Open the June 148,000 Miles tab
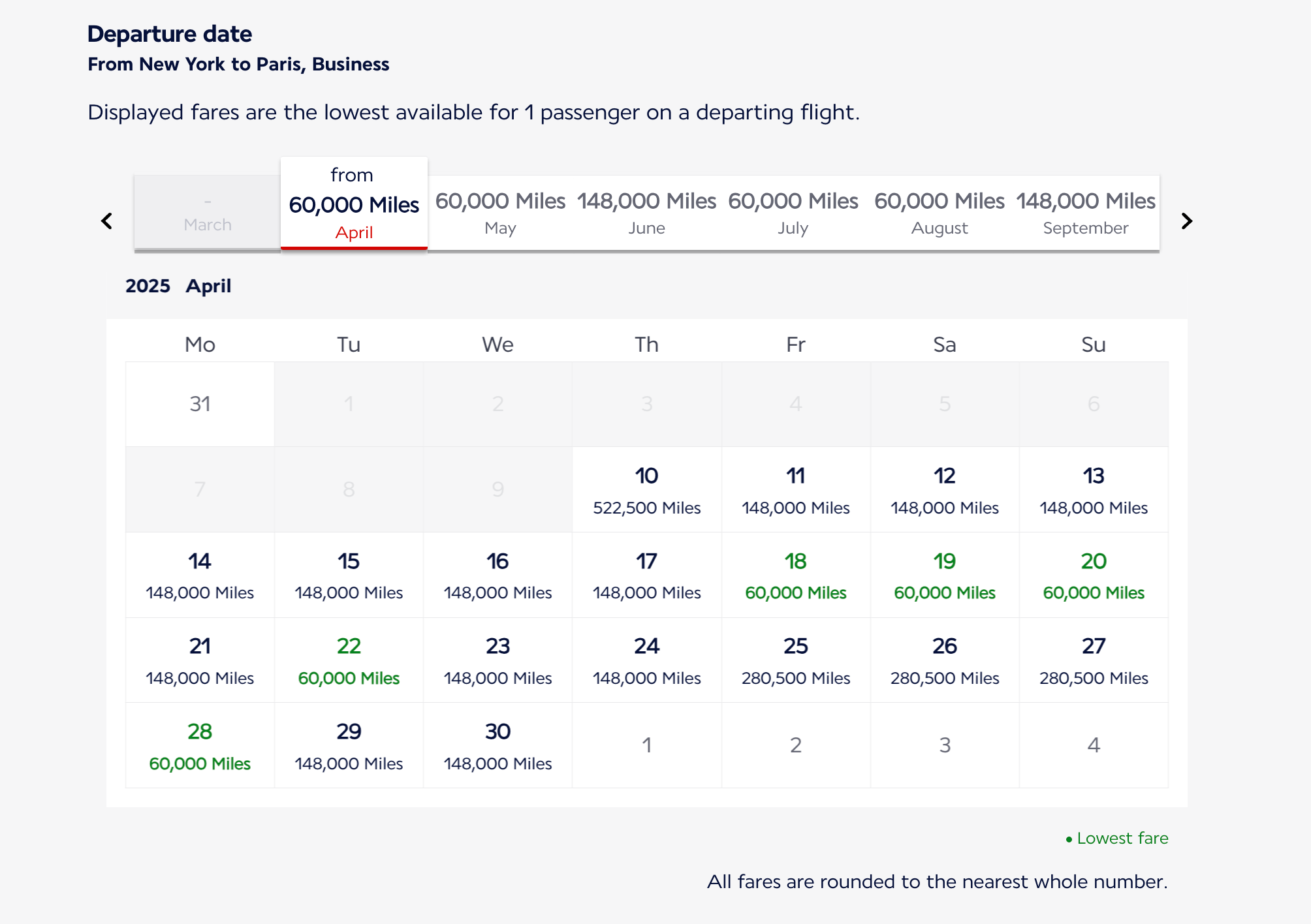This screenshot has height=924, width=1311. pyautogui.click(x=646, y=213)
